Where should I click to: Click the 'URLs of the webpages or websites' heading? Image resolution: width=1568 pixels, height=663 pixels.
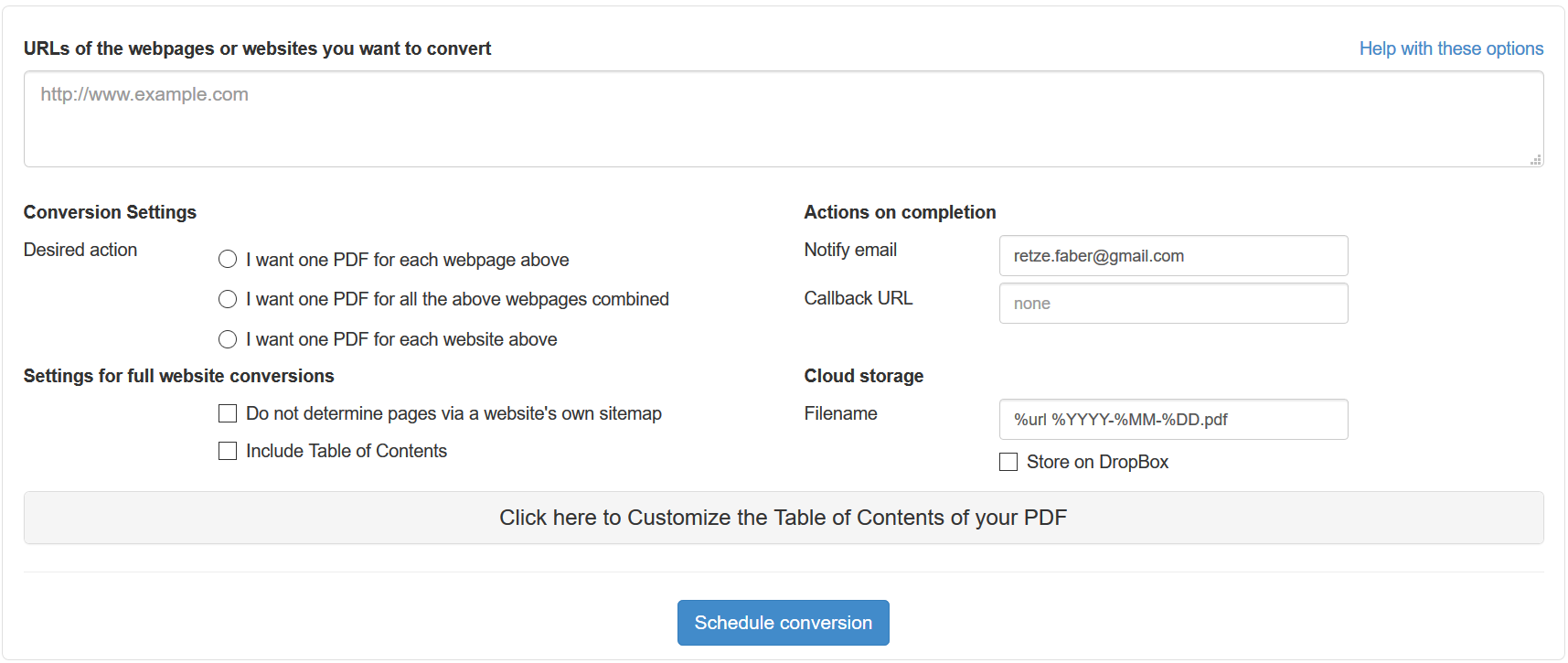tap(257, 48)
